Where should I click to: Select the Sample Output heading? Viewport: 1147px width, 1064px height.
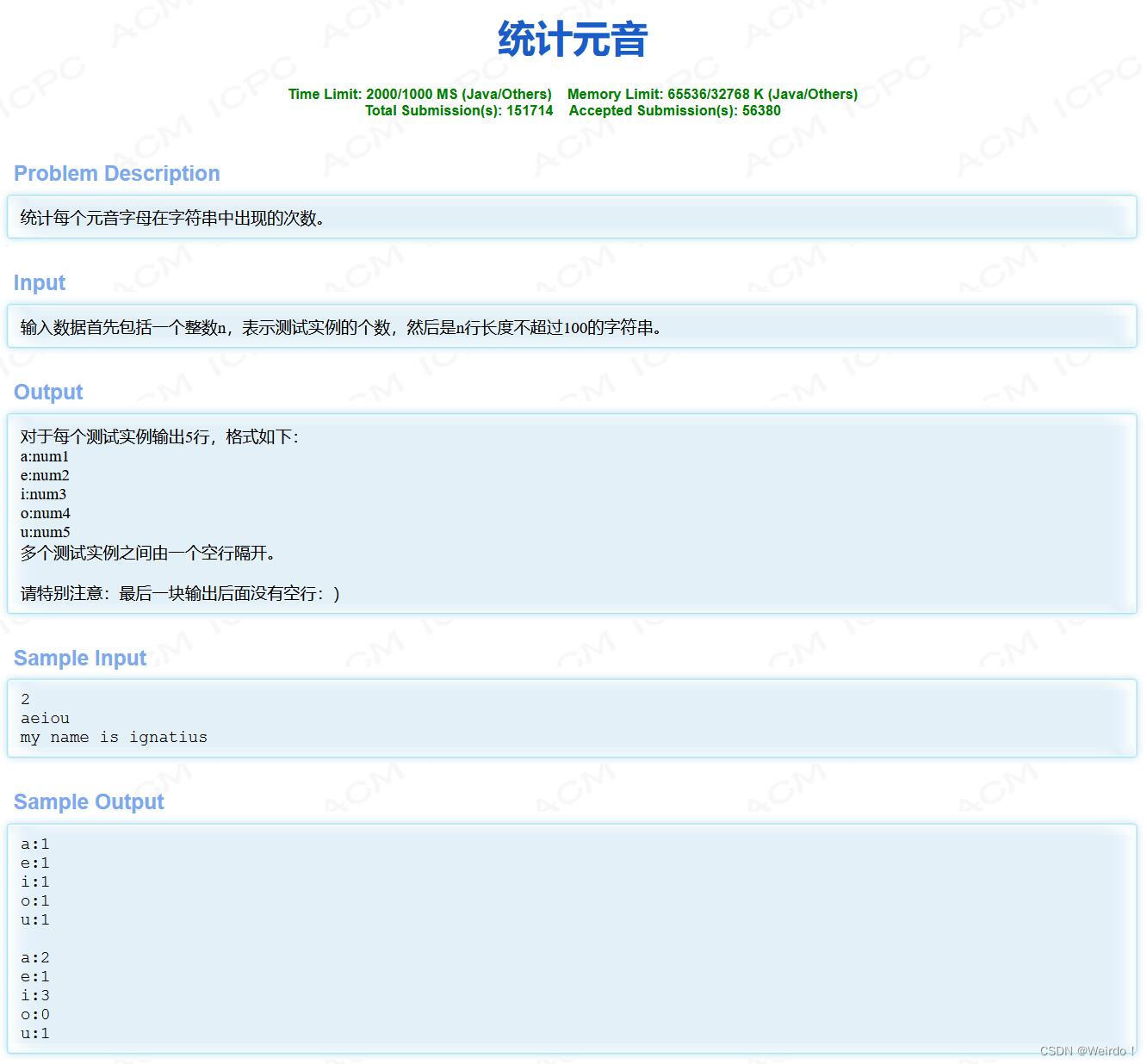[x=88, y=801]
